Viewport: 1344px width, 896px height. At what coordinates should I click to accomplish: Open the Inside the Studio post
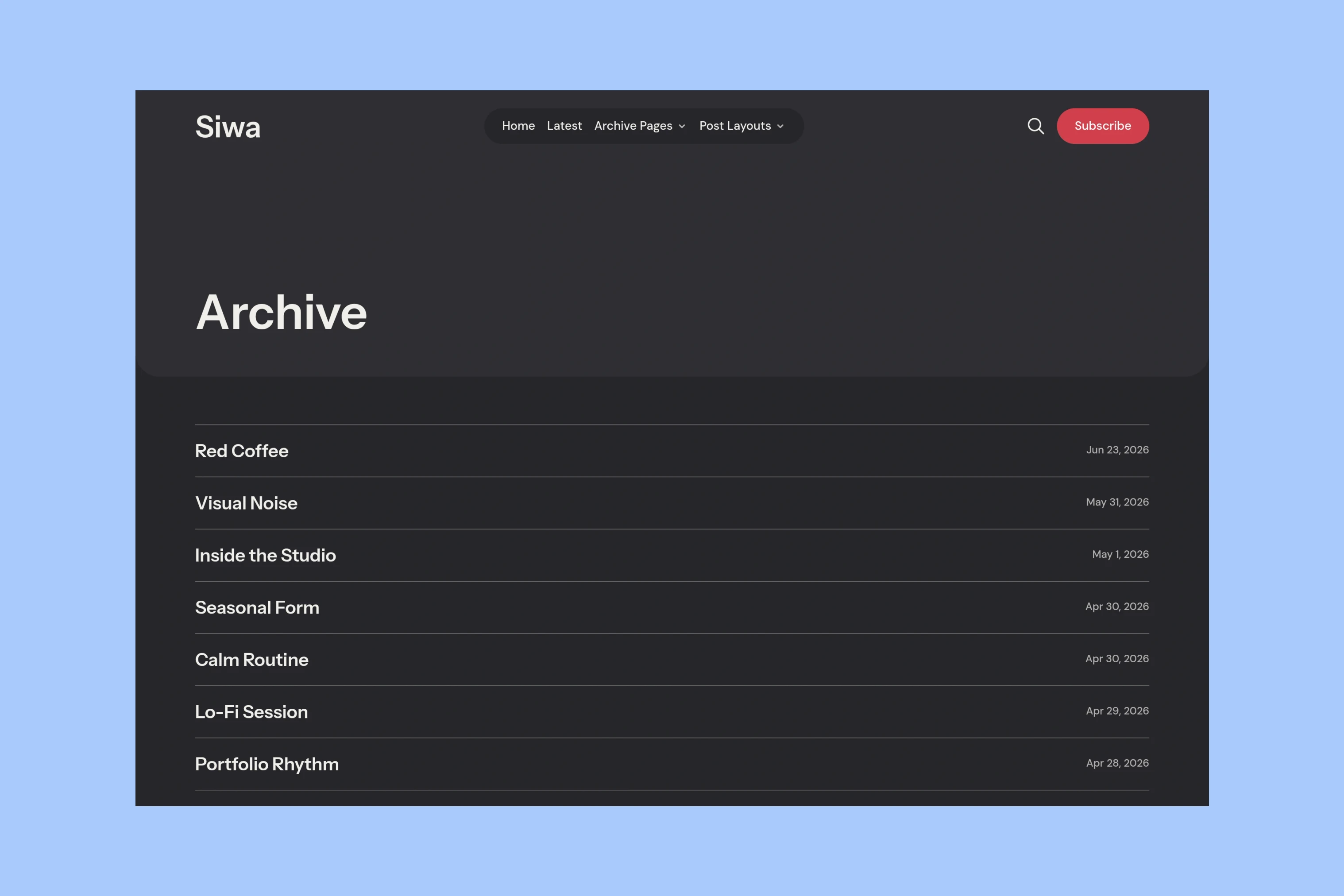[x=265, y=555]
